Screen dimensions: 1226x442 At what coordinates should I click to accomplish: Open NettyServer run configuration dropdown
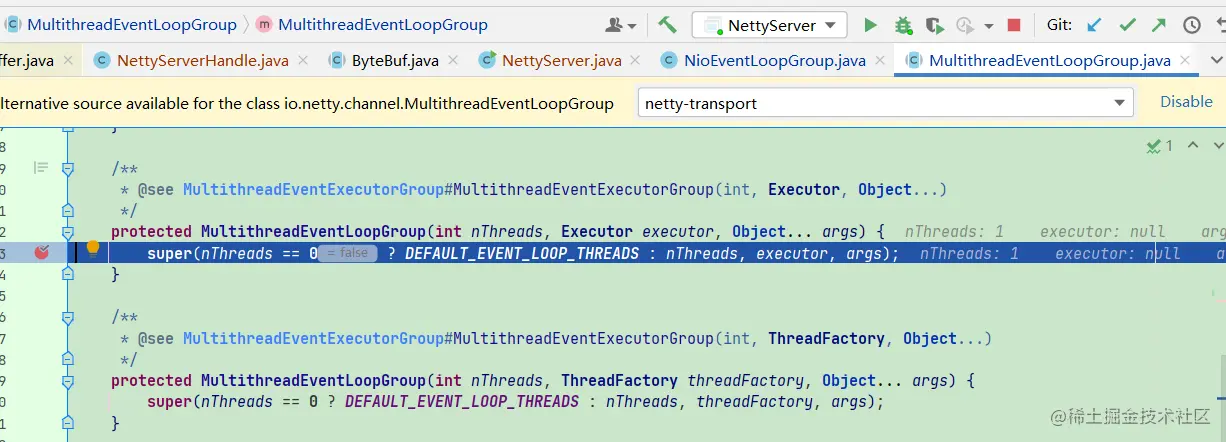[771, 25]
